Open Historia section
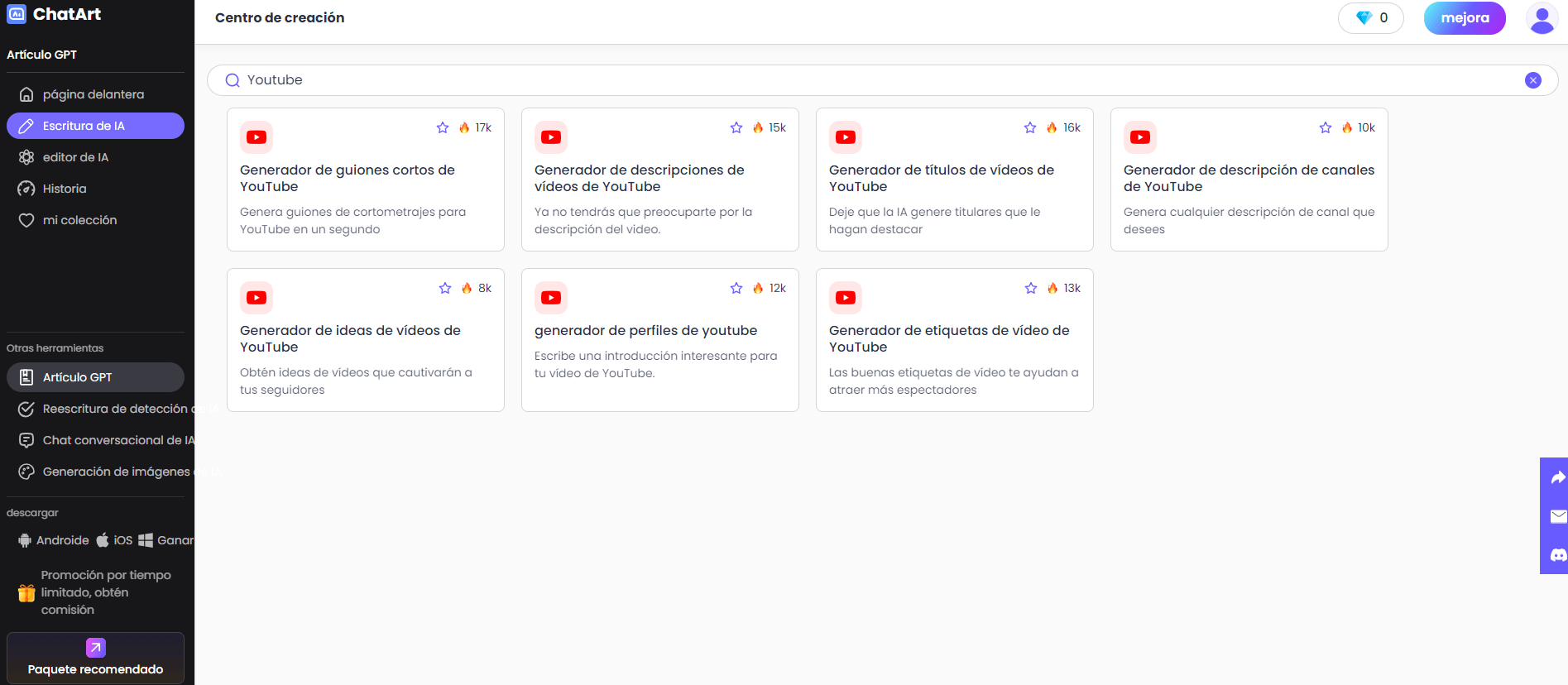 pyautogui.click(x=95, y=189)
